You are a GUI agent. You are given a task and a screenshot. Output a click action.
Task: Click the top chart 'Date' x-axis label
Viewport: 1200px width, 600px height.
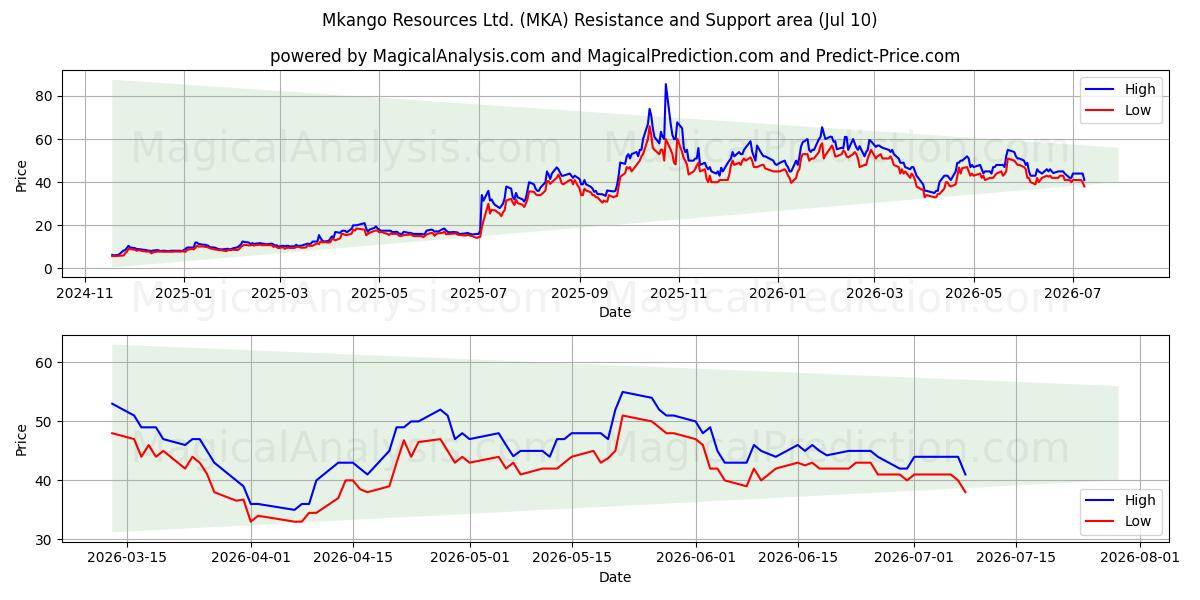(x=614, y=312)
